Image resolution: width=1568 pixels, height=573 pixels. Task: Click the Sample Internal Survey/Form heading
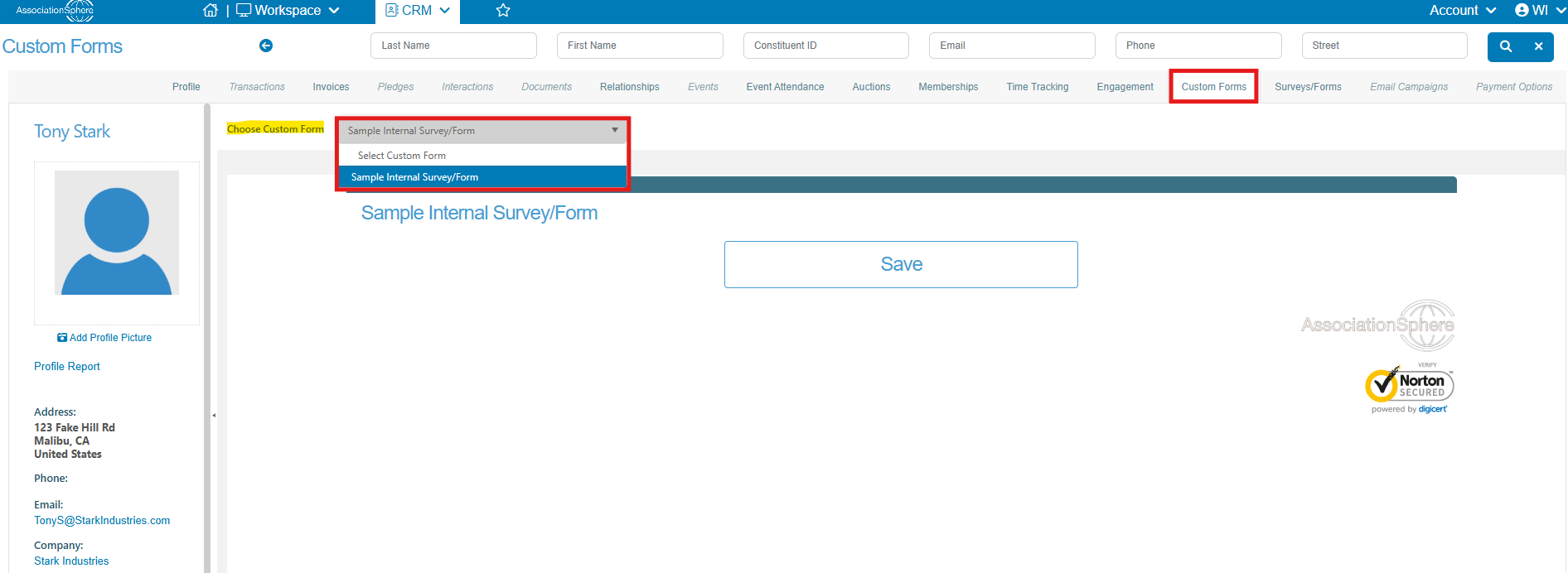tap(479, 213)
